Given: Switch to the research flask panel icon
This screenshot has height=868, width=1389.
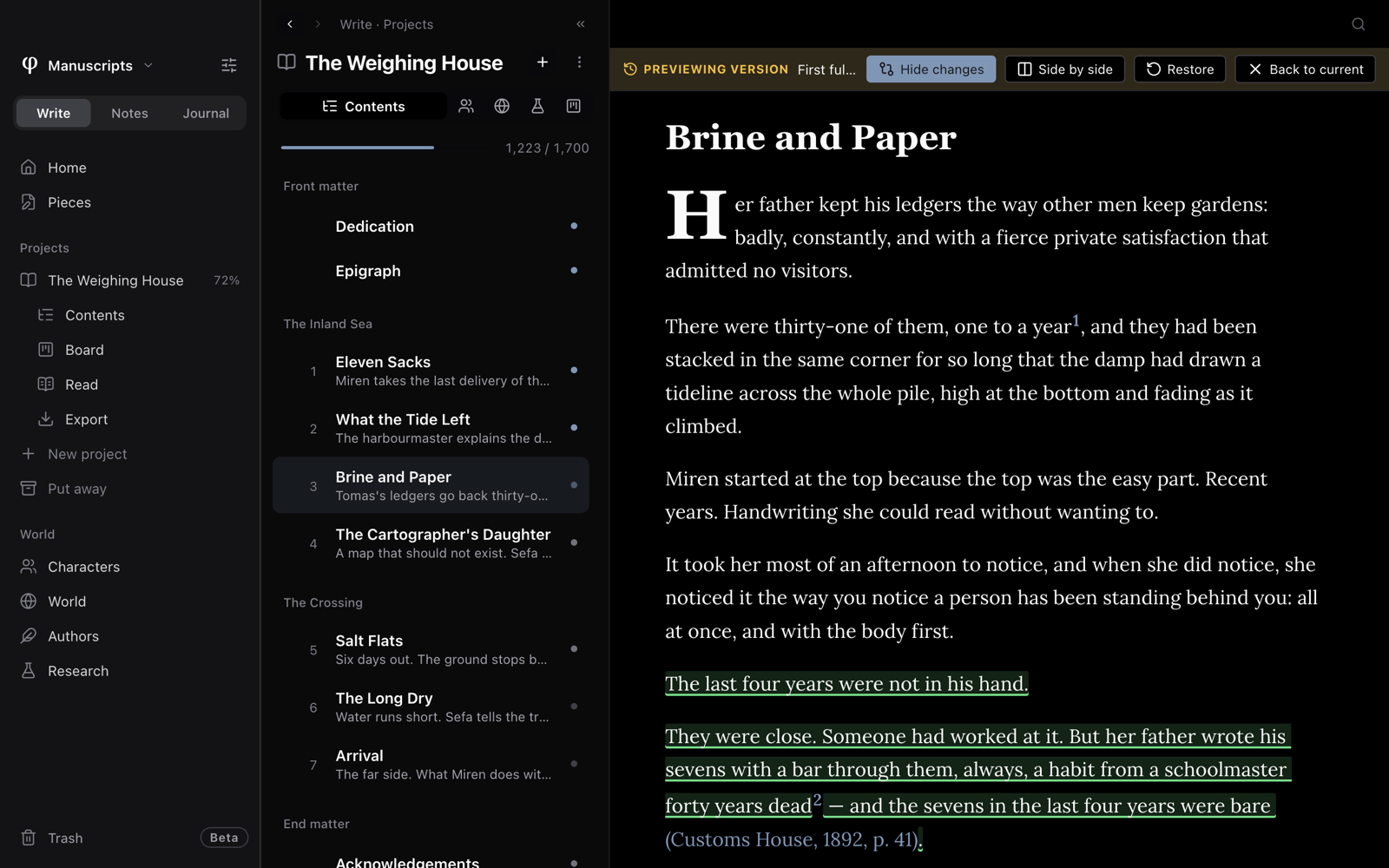Looking at the screenshot, I should pos(537,106).
